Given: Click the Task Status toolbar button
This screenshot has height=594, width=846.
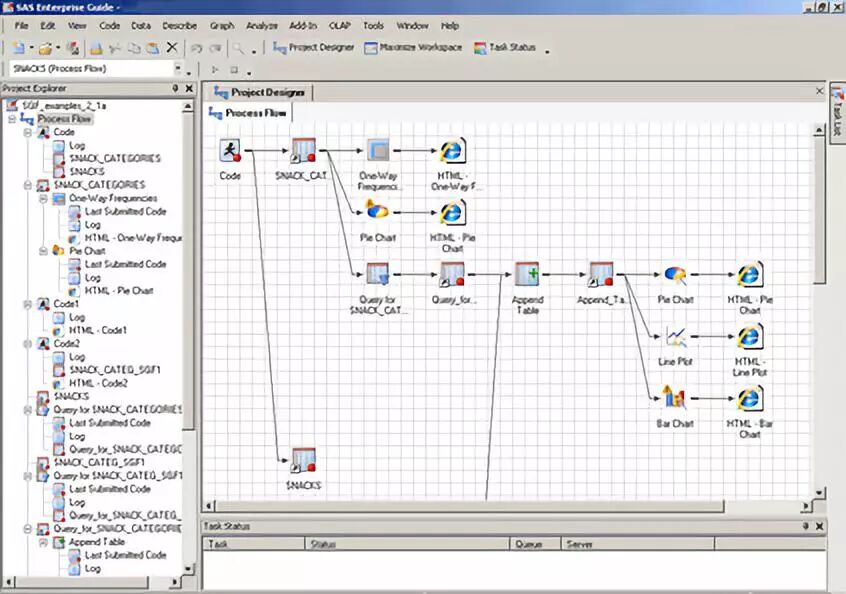Looking at the screenshot, I should [504, 47].
